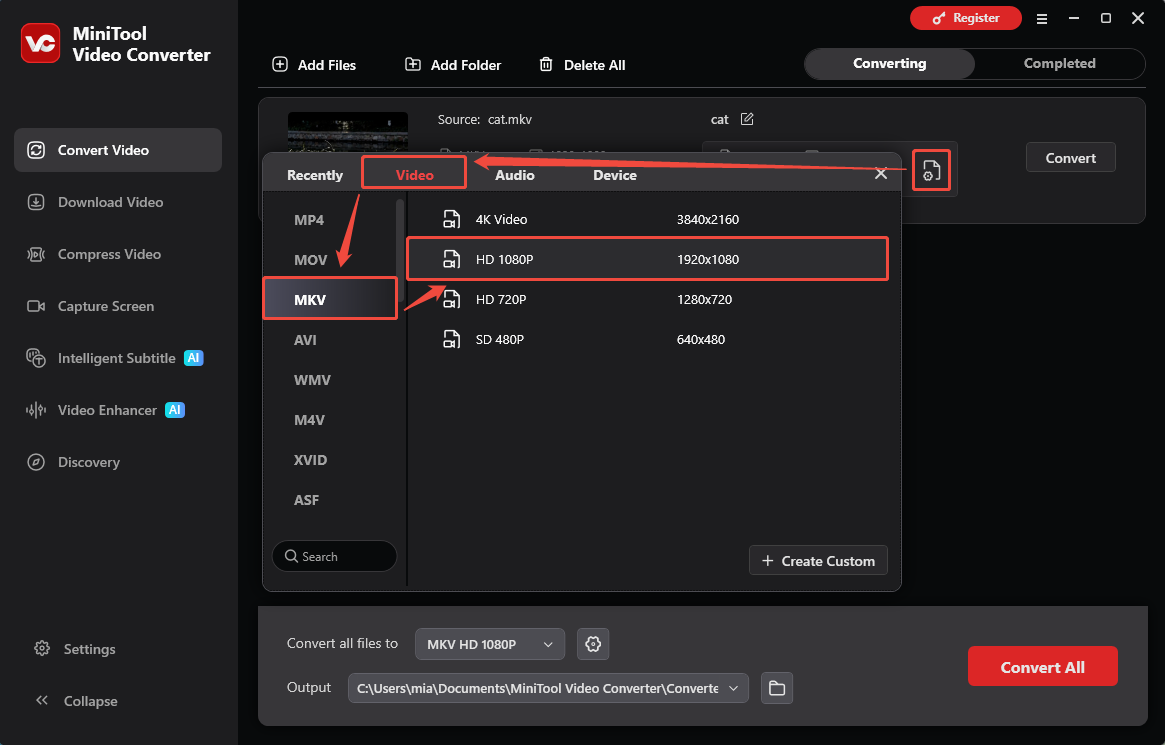This screenshot has height=745, width=1165.
Task: Choose the HD 1080P preset row
Action: (647, 259)
